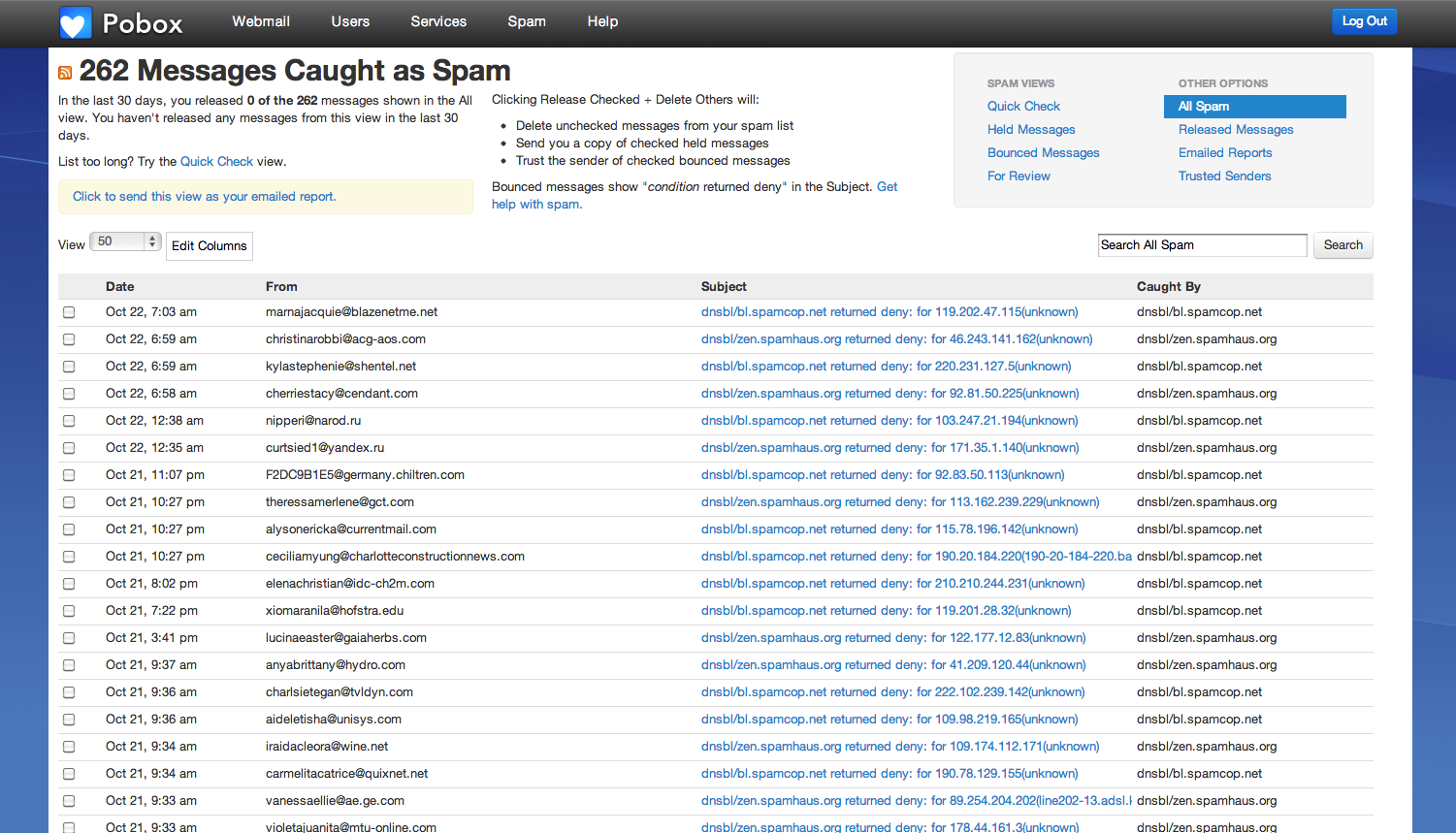
Task: Open subject for 113.162.239.229 message
Action: point(900,502)
